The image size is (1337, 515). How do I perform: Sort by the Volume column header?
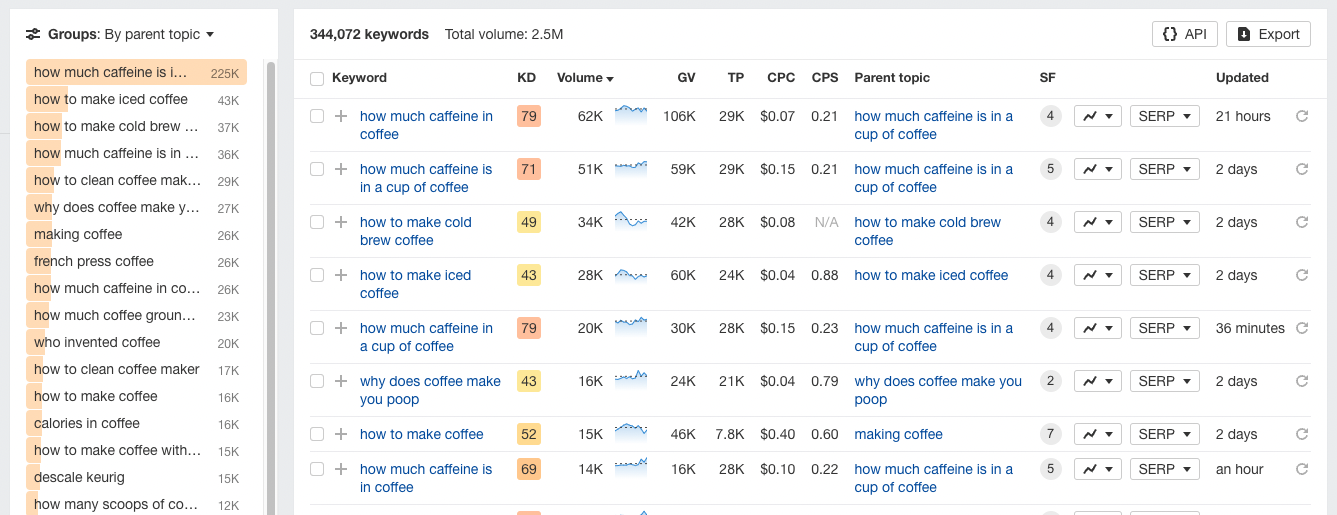pyautogui.click(x=585, y=78)
